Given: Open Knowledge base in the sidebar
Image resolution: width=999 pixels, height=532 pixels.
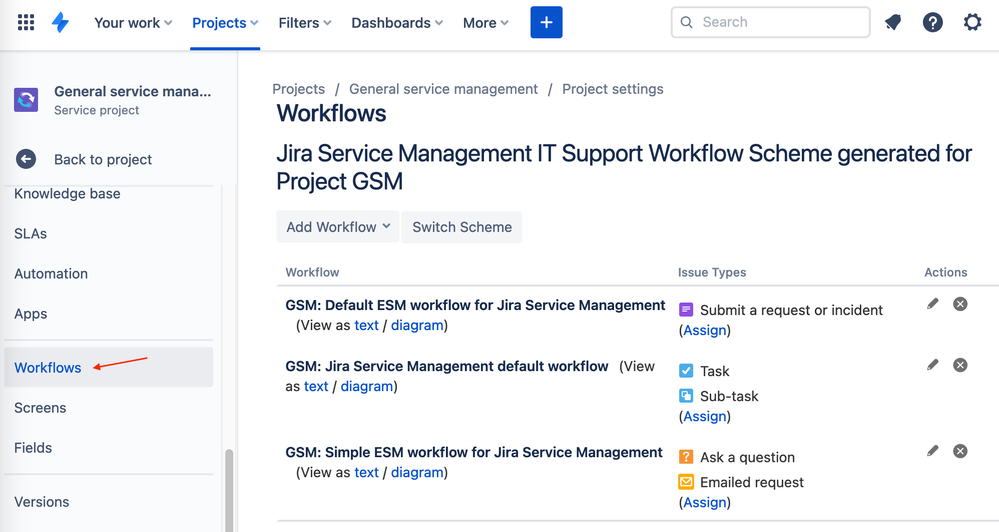Looking at the screenshot, I should pos(67,194).
